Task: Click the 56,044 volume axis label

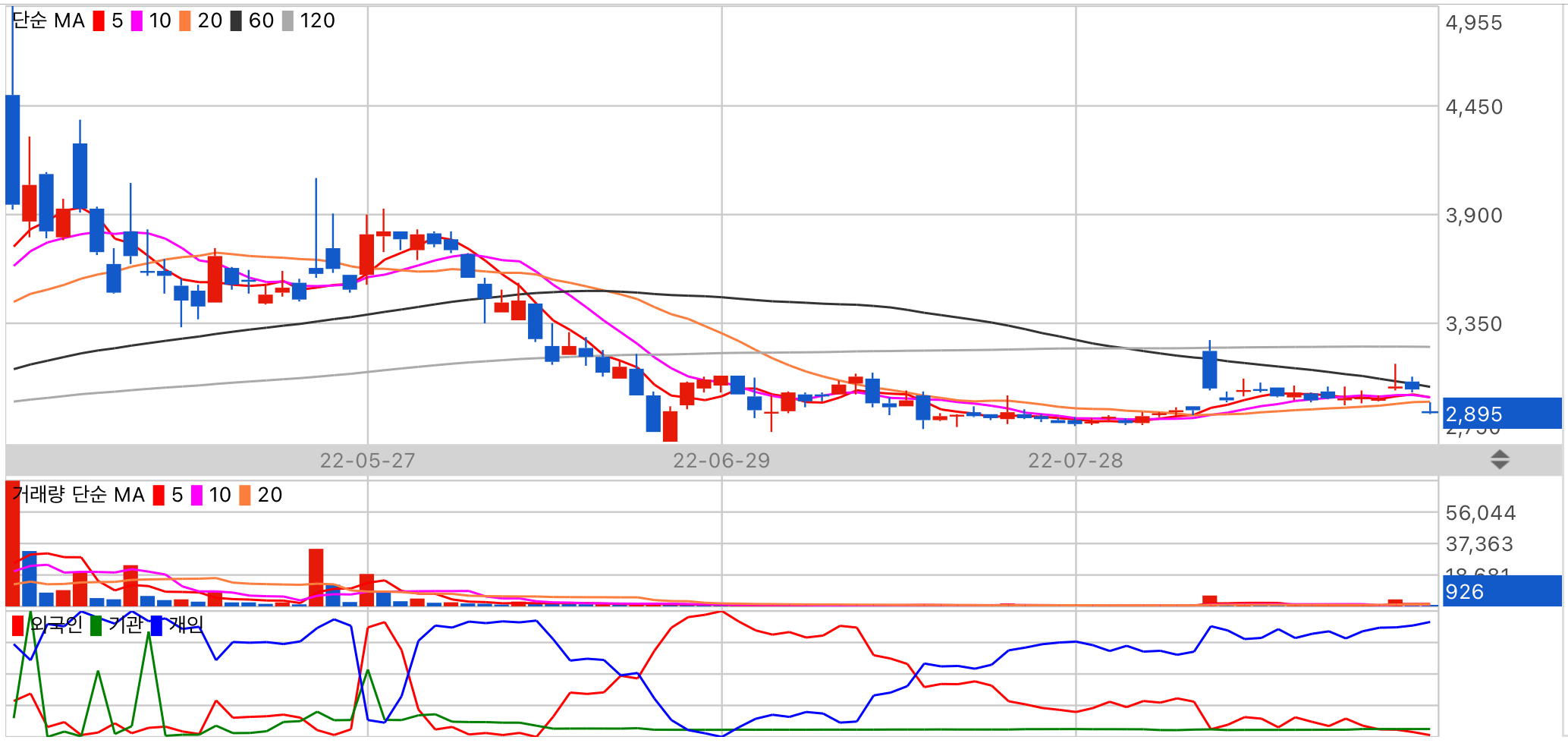Action: click(x=1481, y=513)
